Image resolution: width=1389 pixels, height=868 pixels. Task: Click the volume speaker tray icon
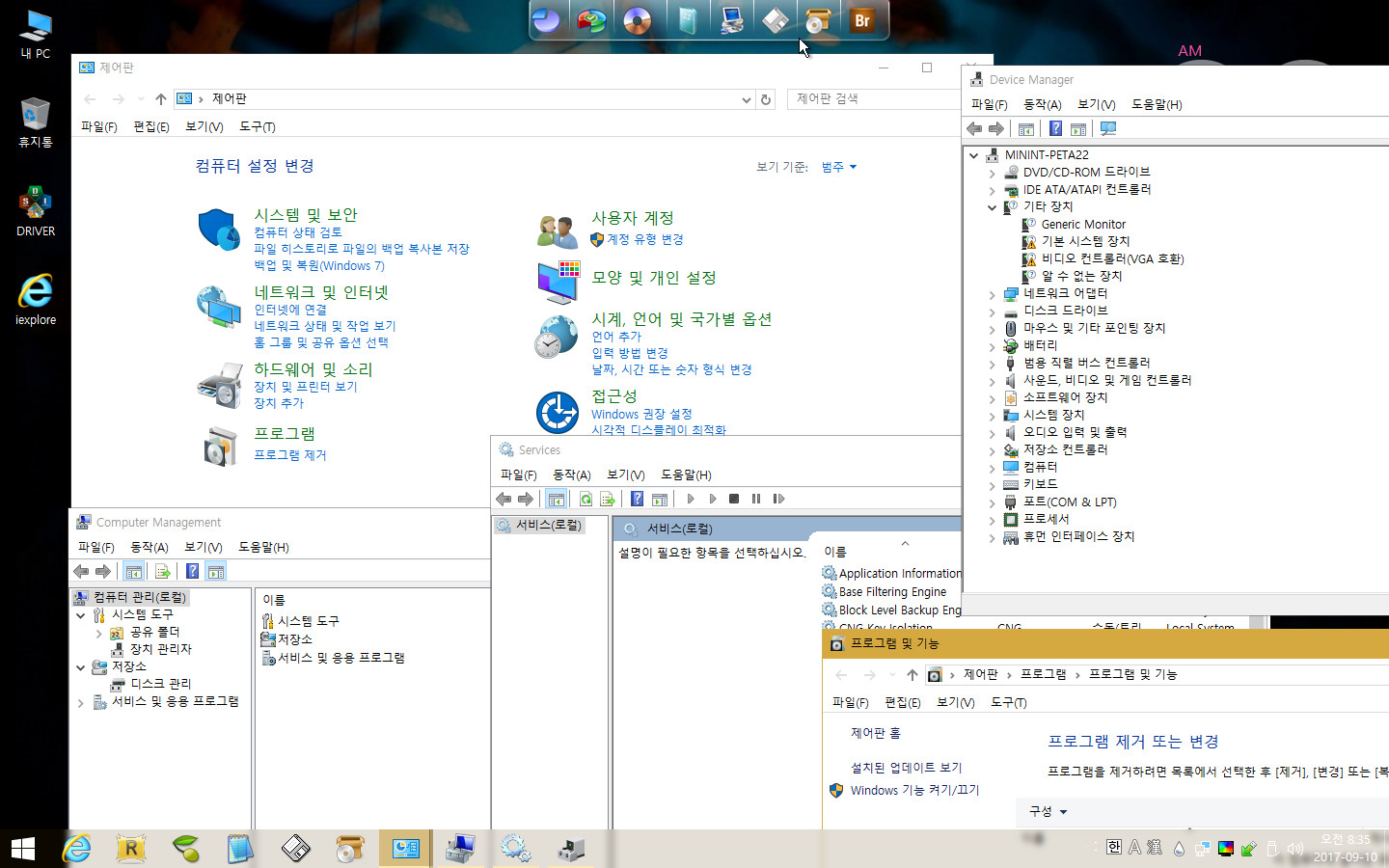pos(1295,849)
